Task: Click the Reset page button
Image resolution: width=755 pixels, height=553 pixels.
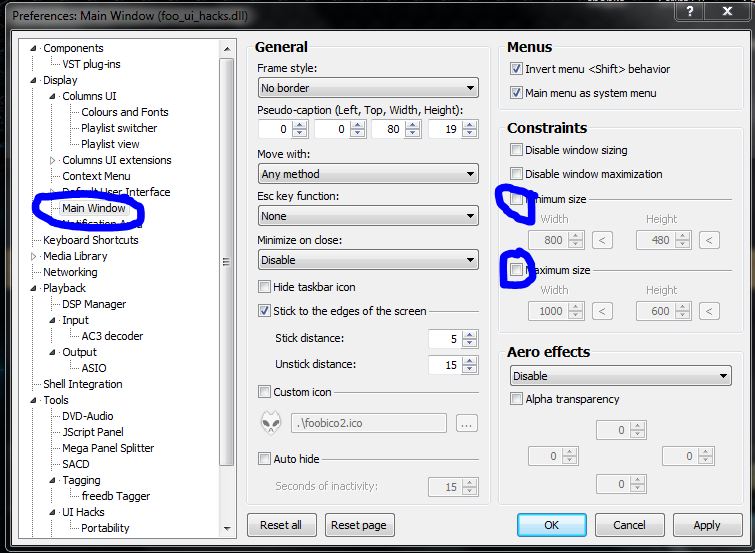Action: coord(358,525)
